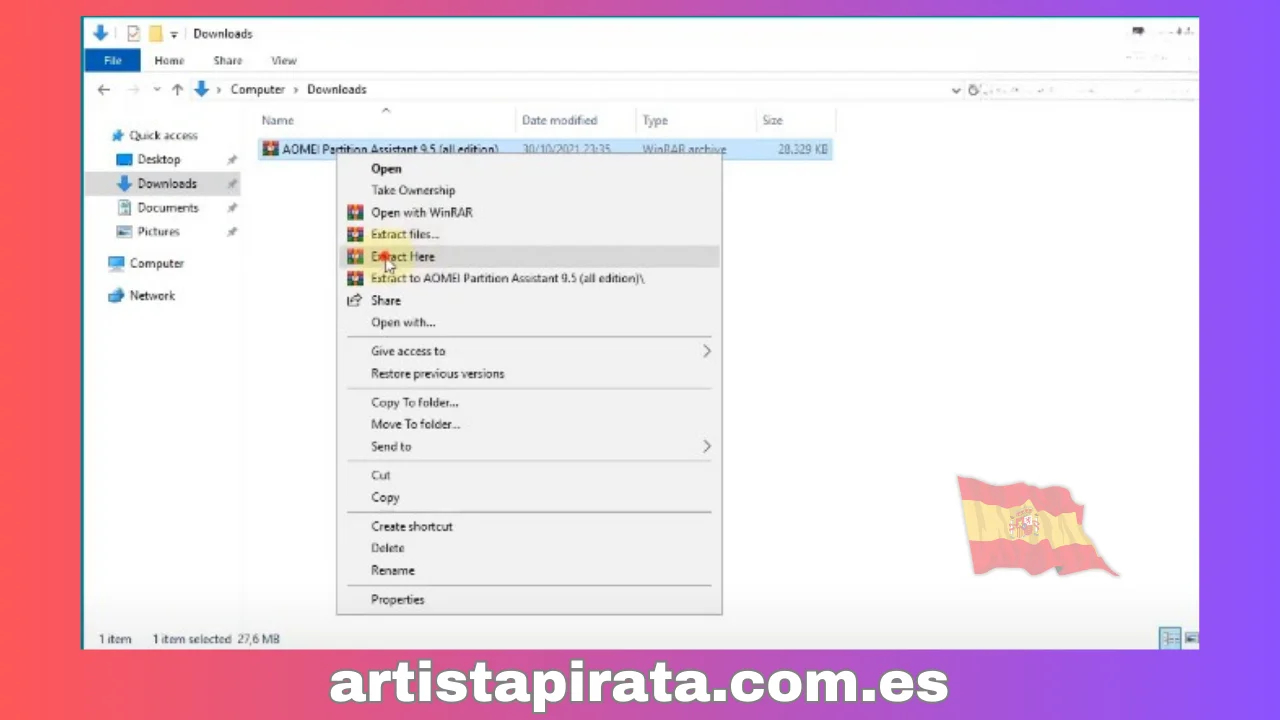Click WinRAR icon beside Extract files

(354, 234)
